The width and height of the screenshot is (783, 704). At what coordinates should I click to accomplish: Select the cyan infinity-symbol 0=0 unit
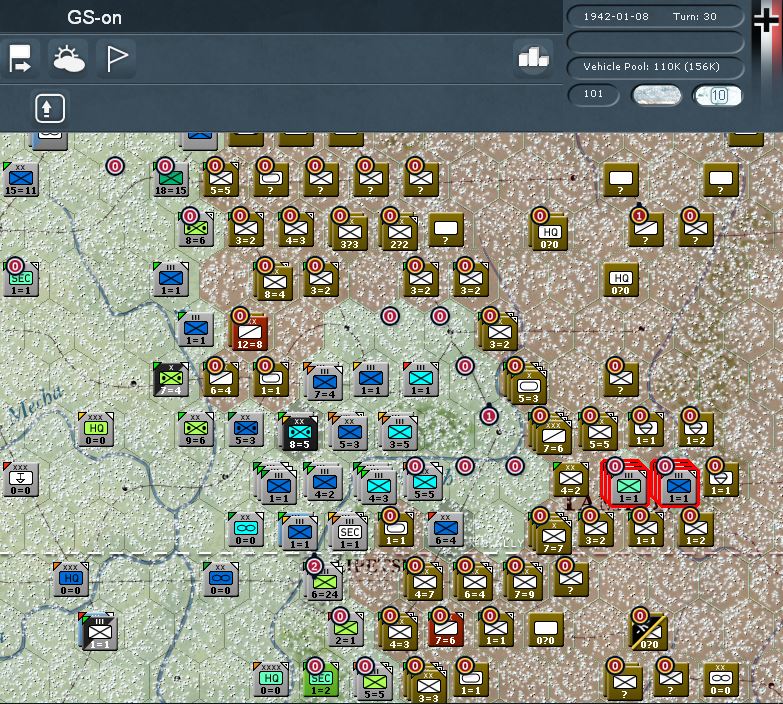pos(246,529)
